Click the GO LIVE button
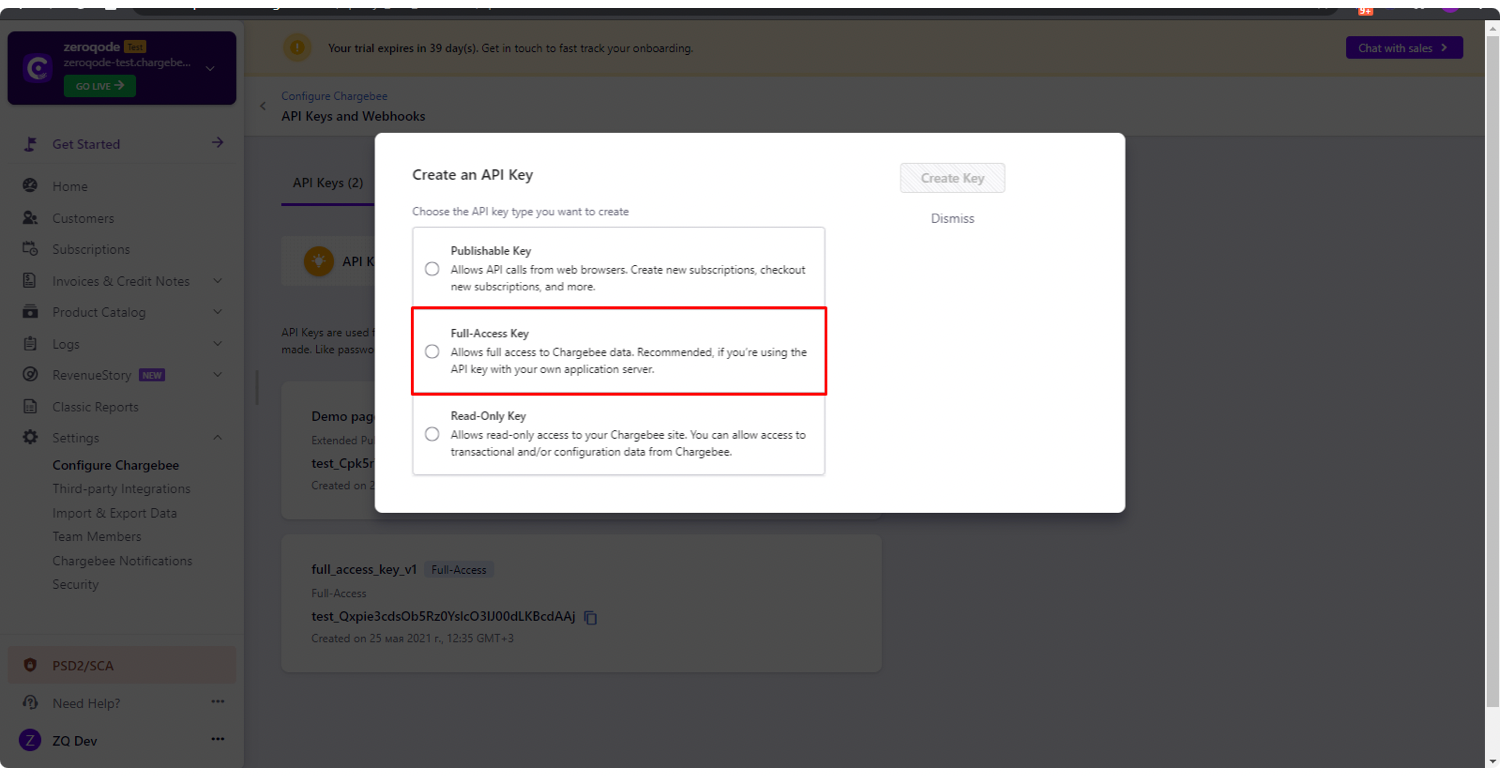Viewport: 1500px width, 776px height. tap(100, 86)
